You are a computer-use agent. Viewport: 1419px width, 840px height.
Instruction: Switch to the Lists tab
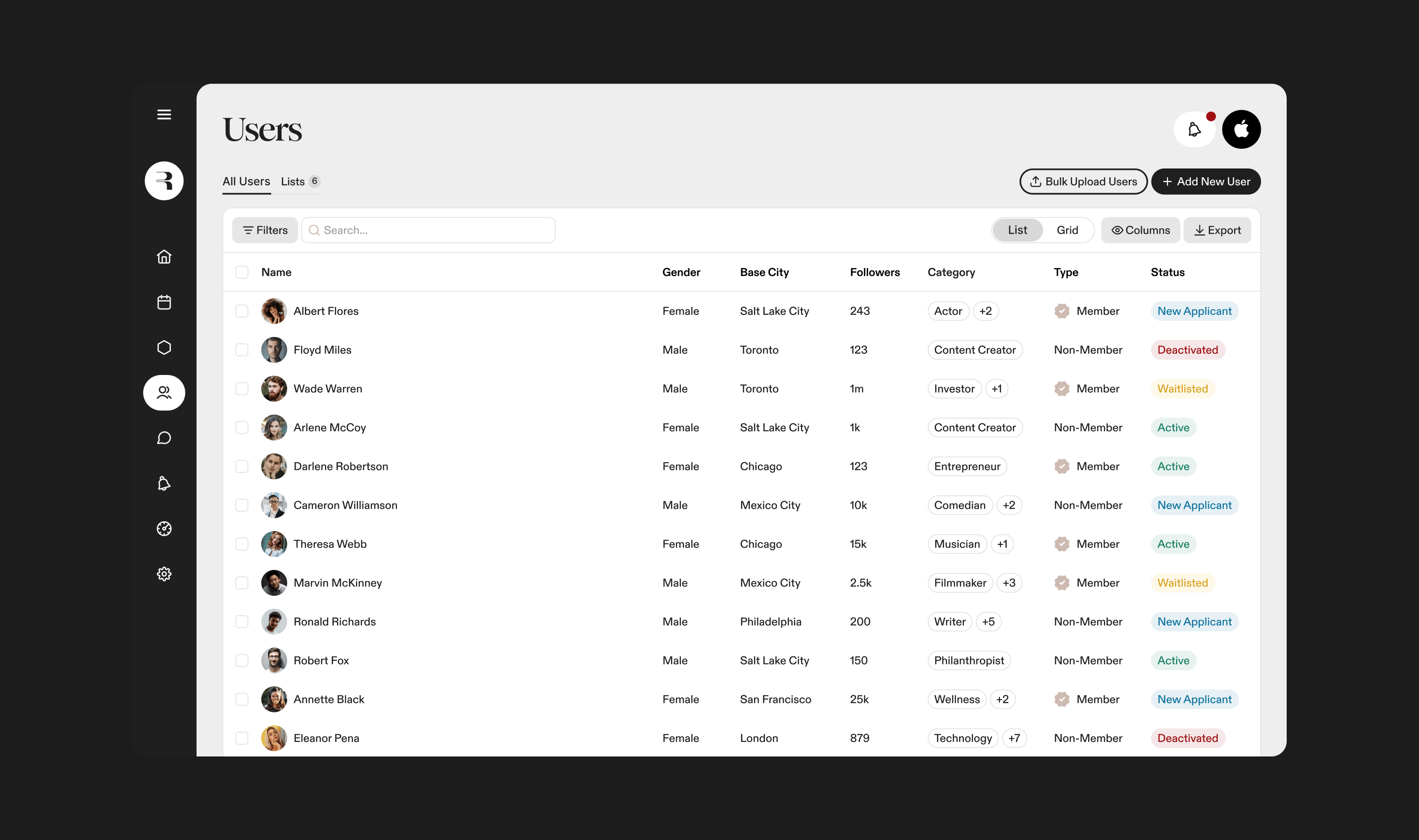click(294, 181)
